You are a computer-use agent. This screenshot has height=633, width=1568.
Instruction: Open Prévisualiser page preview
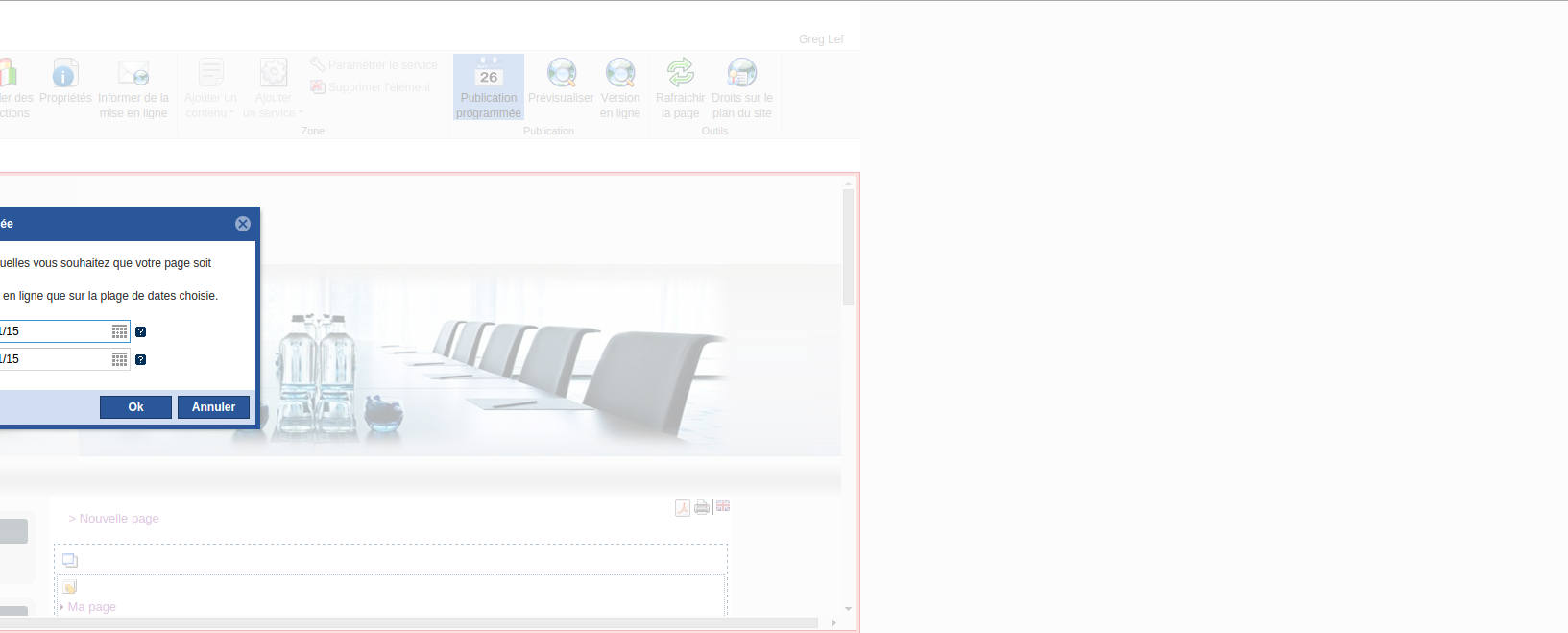pyautogui.click(x=561, y=85)
